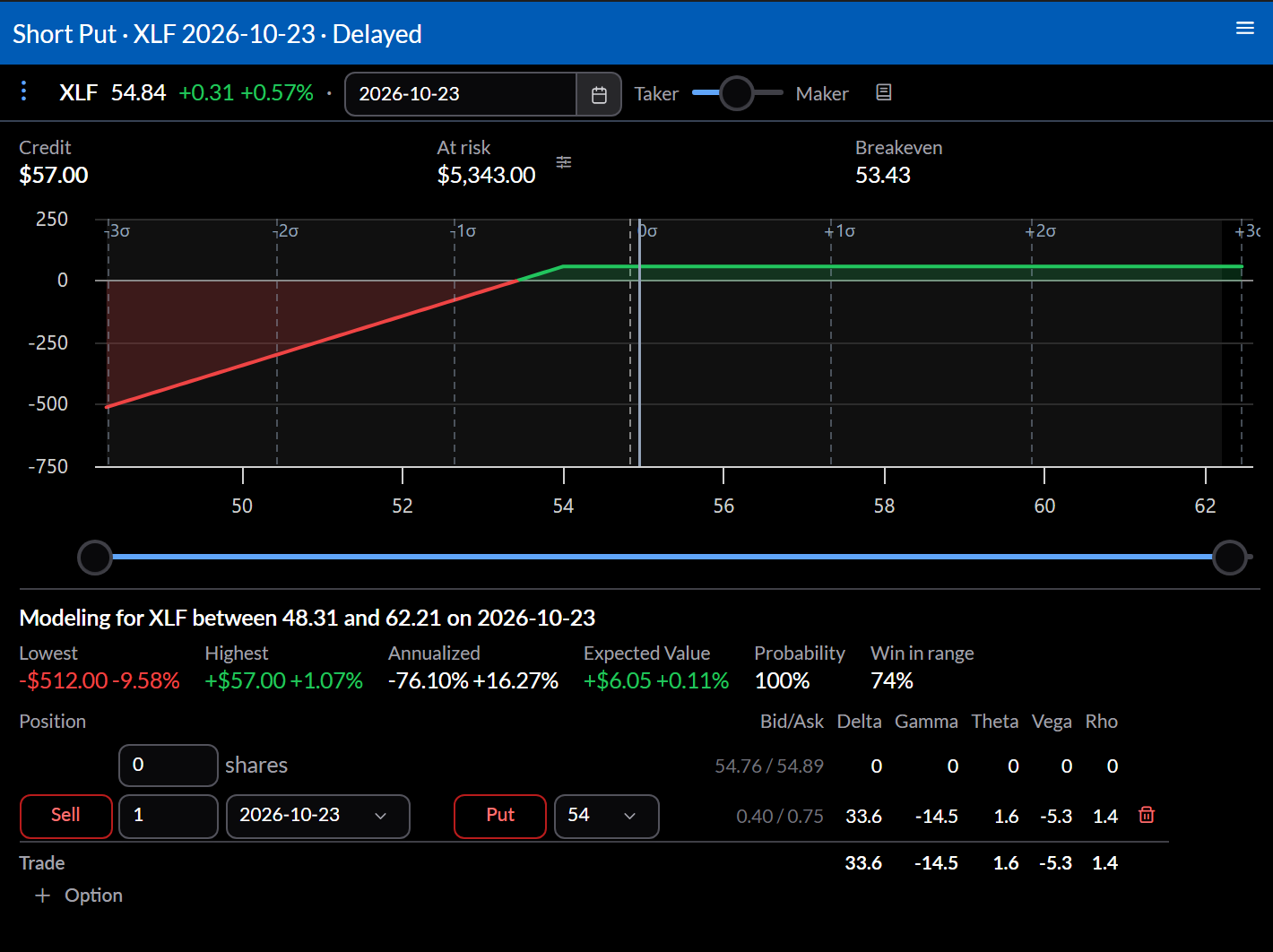Open the three-dot options menu beside XLF
The image size is (1273, 952).
[x=24, y=91]
